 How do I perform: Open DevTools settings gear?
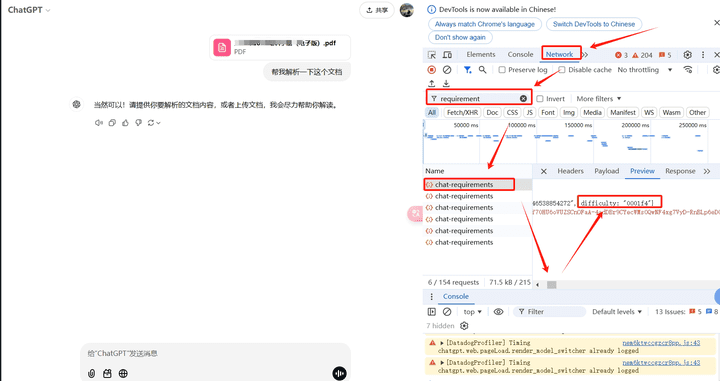click(x=687, y=55)
